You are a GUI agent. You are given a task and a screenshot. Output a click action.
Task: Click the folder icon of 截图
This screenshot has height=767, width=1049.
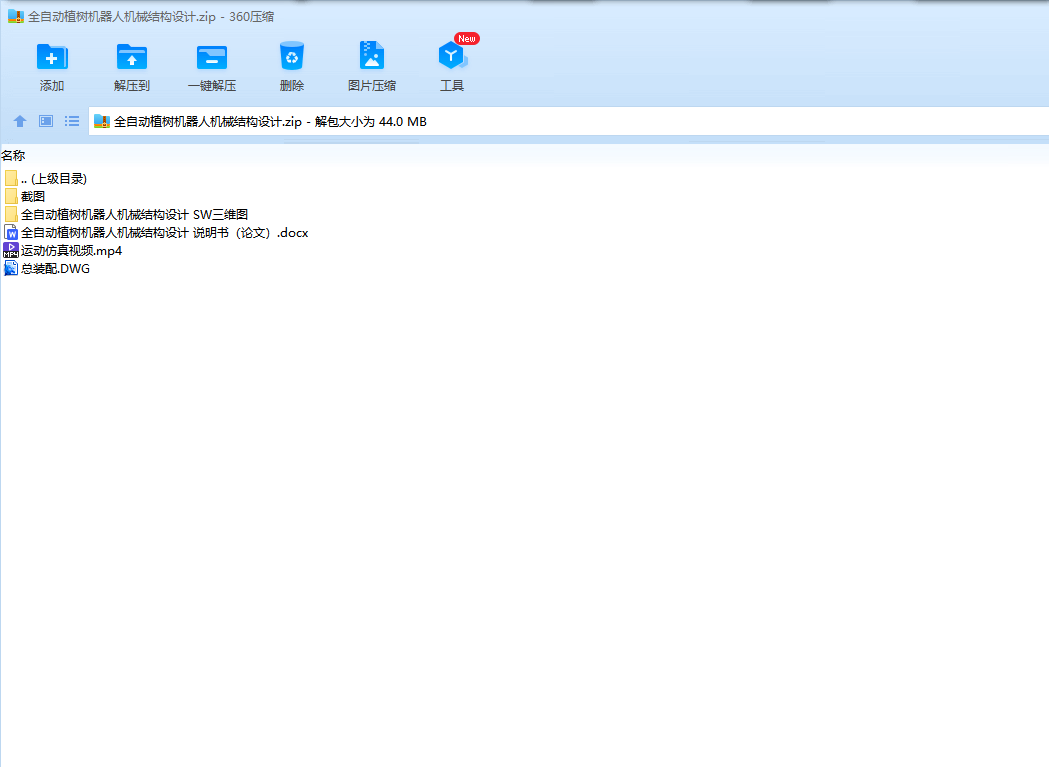(11, 196)
